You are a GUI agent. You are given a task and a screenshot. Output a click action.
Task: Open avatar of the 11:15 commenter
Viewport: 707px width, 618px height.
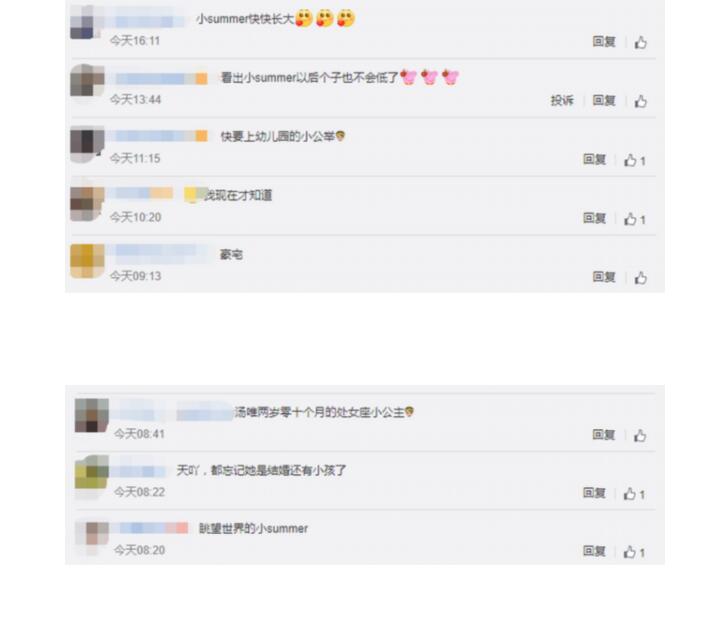[87, 144]
